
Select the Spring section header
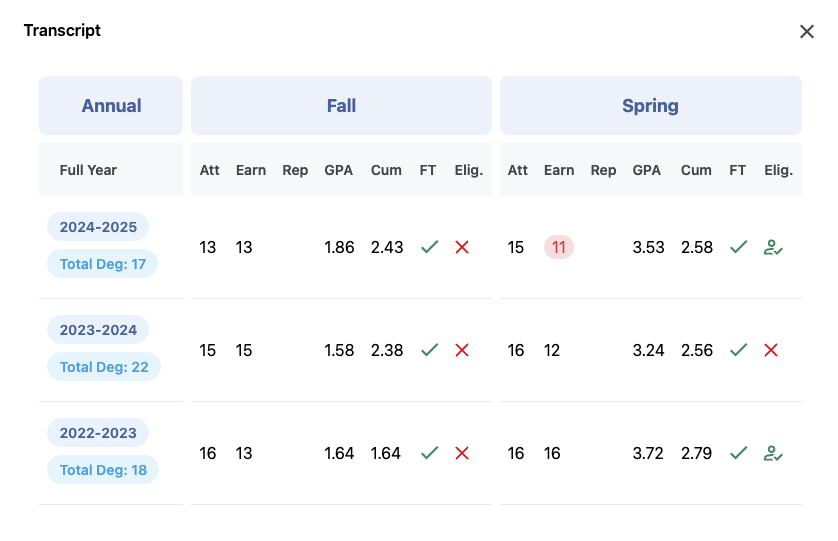650,106
